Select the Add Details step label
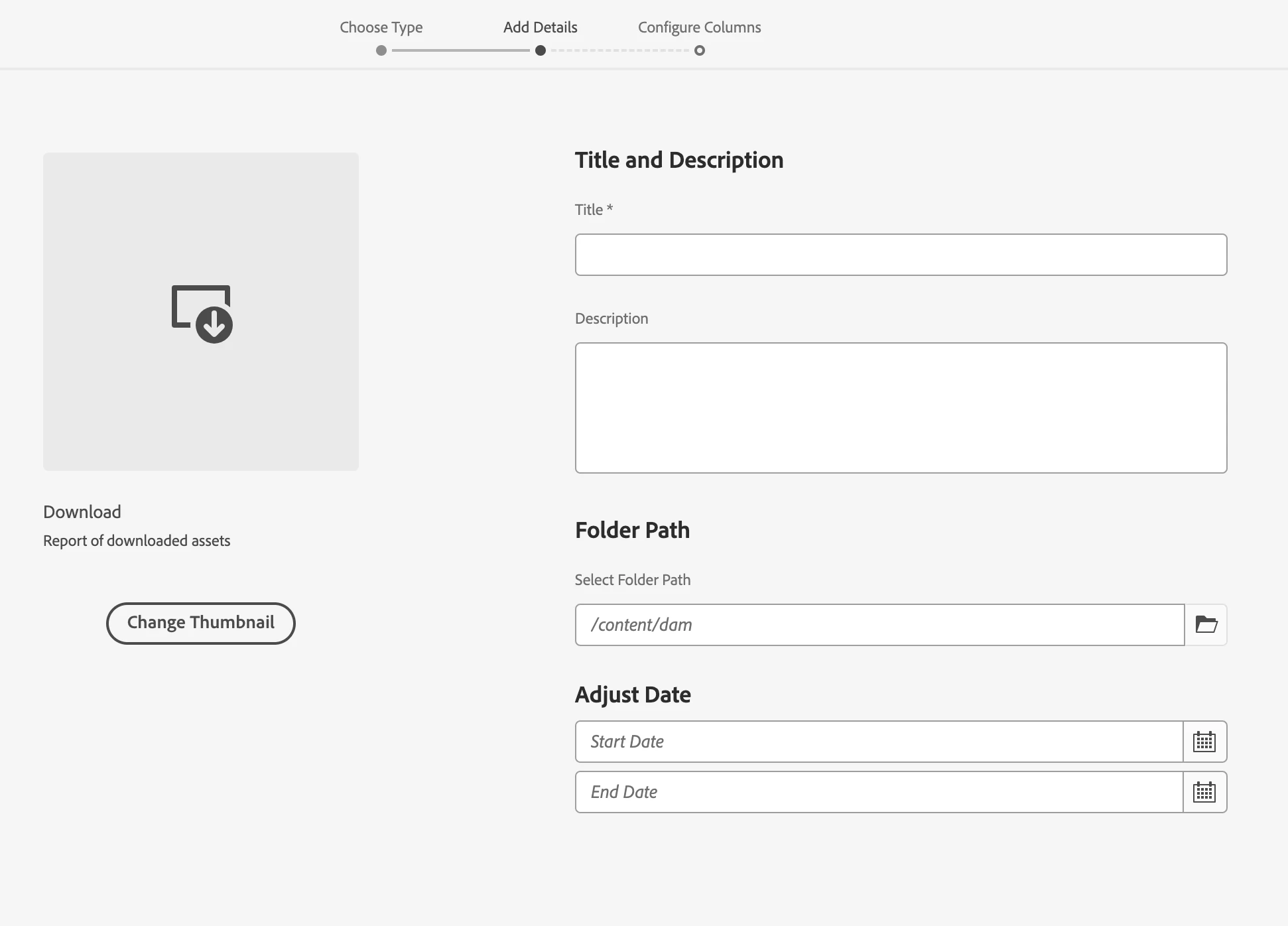Viewport: 1288px width, 926px height. click(x=541, y=27)
